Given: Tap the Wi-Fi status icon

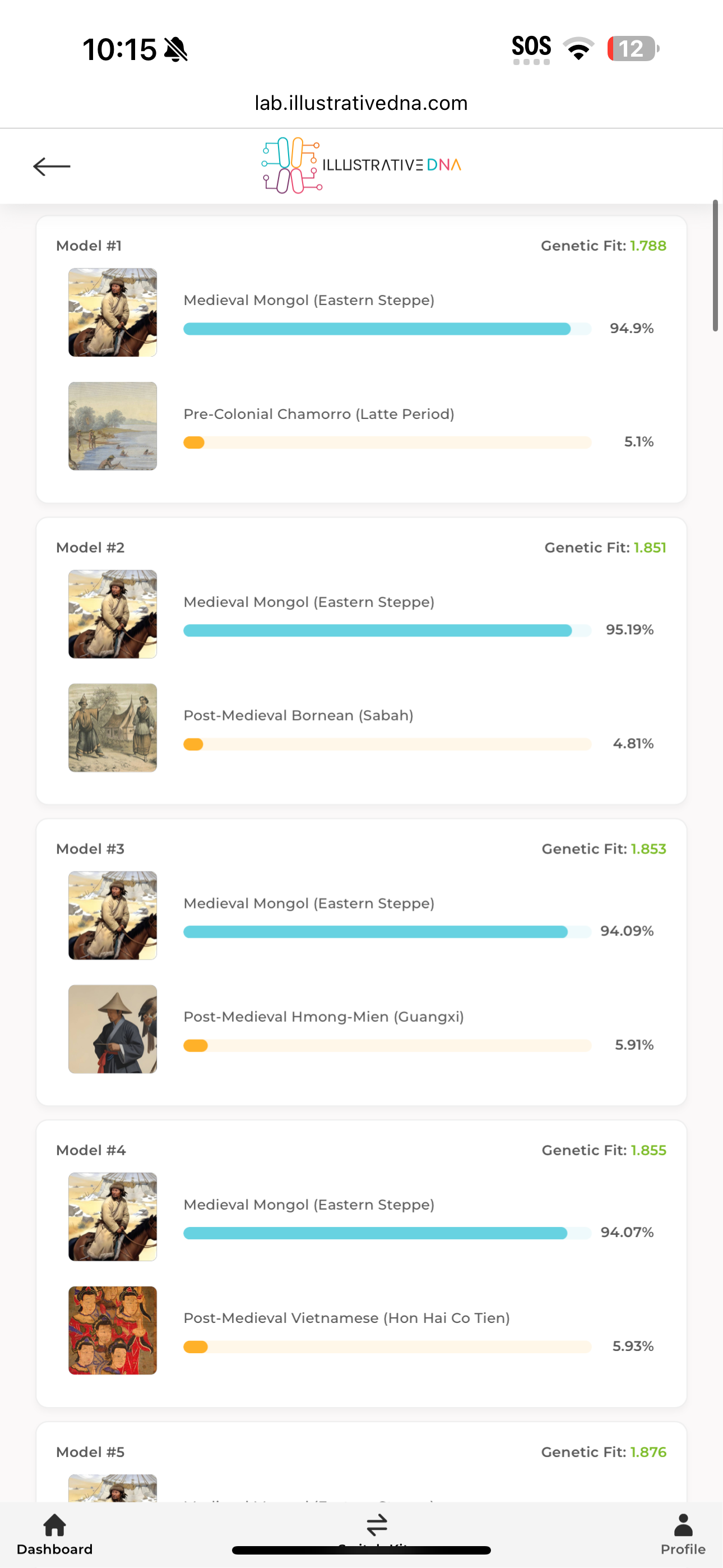Looking at the screenshot, I should [x=578, y=49].
